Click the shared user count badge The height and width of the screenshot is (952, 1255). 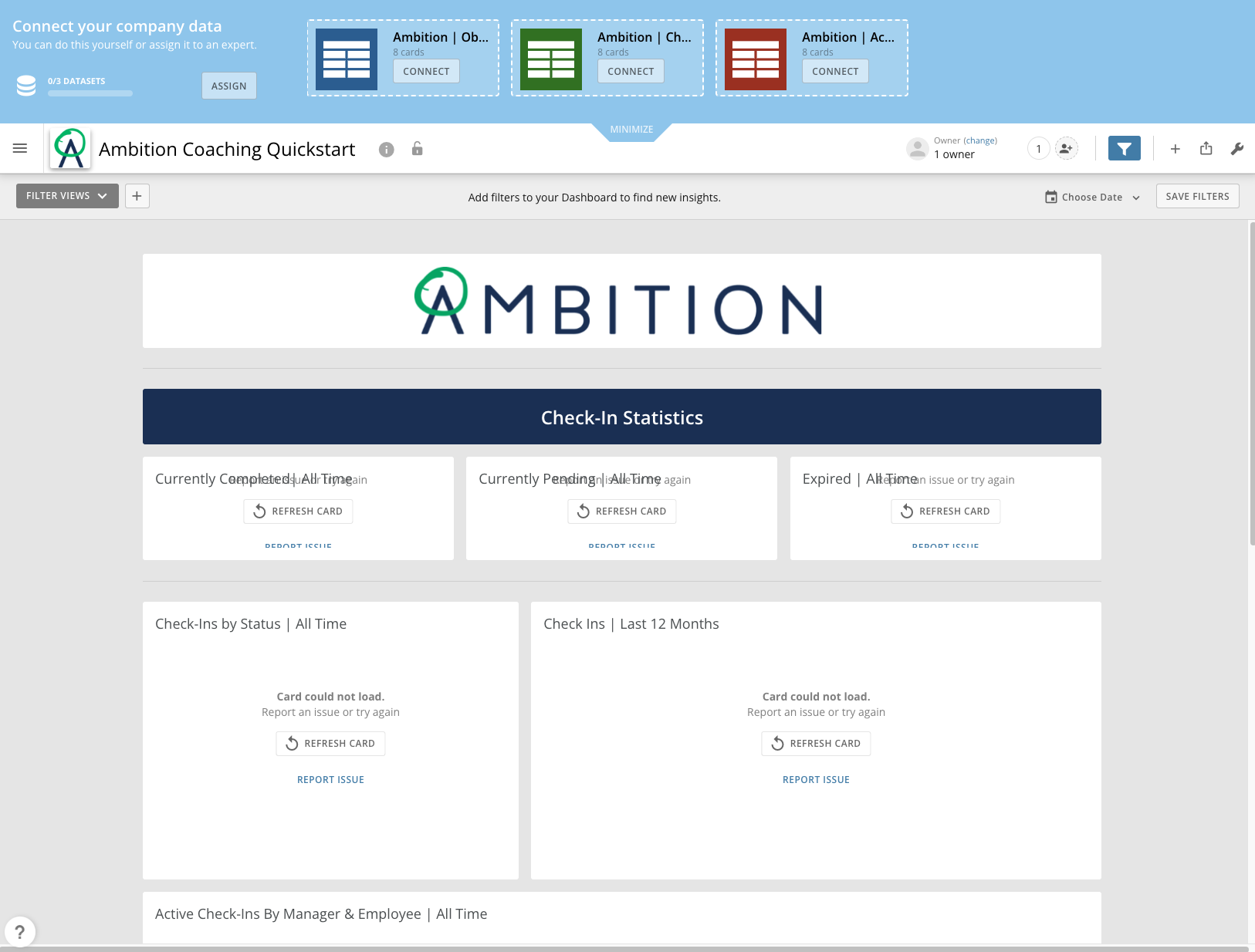(x=1039, y=148)
